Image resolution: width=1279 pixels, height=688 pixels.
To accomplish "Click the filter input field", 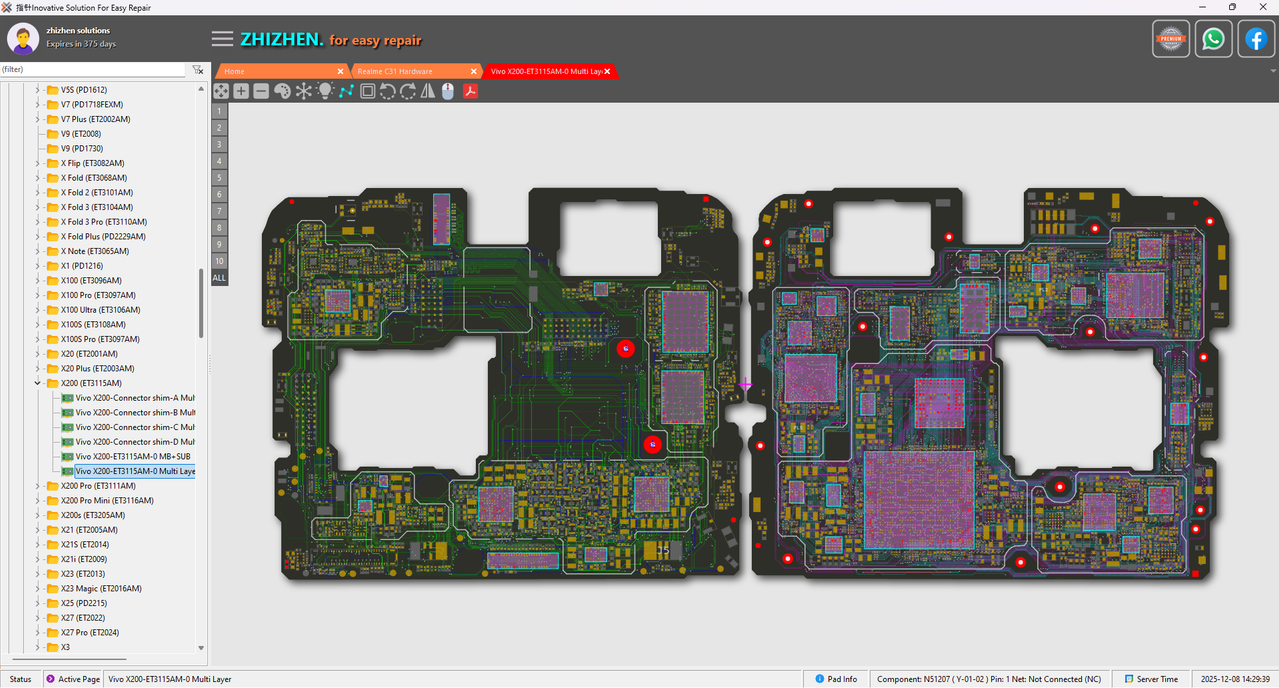I will coord(93,70).
